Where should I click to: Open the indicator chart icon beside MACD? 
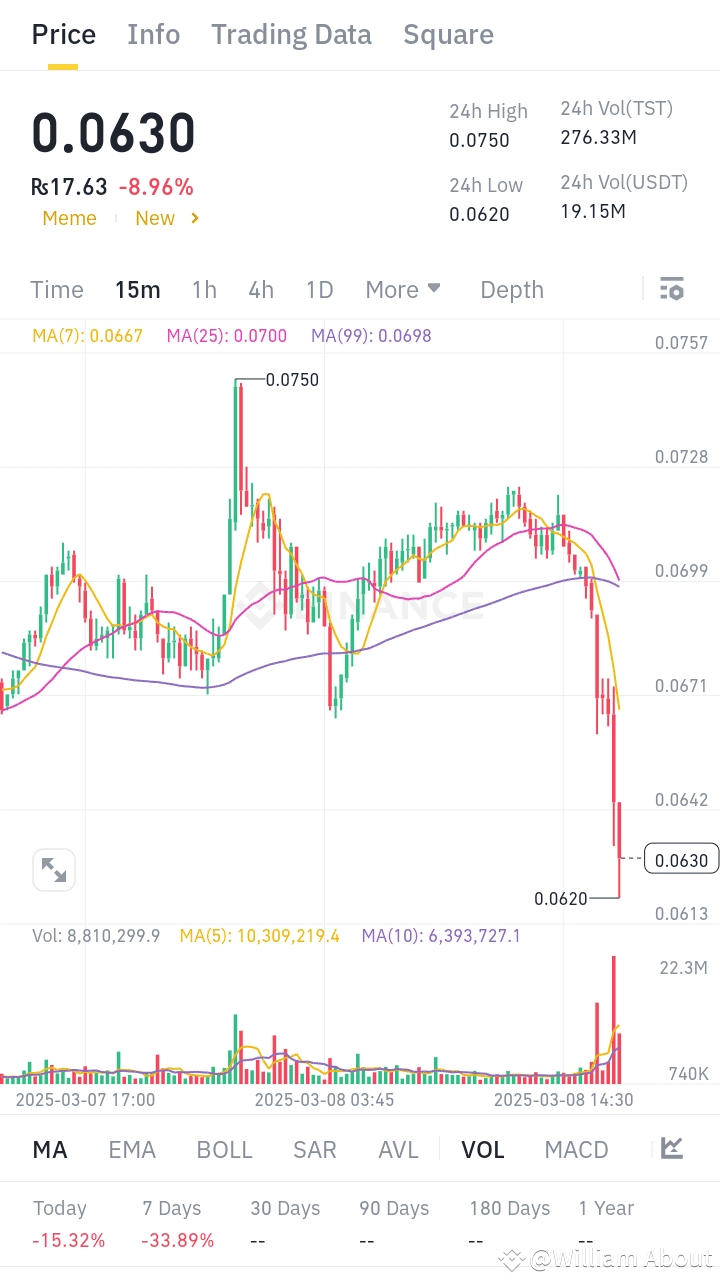tap(672, 1149)
